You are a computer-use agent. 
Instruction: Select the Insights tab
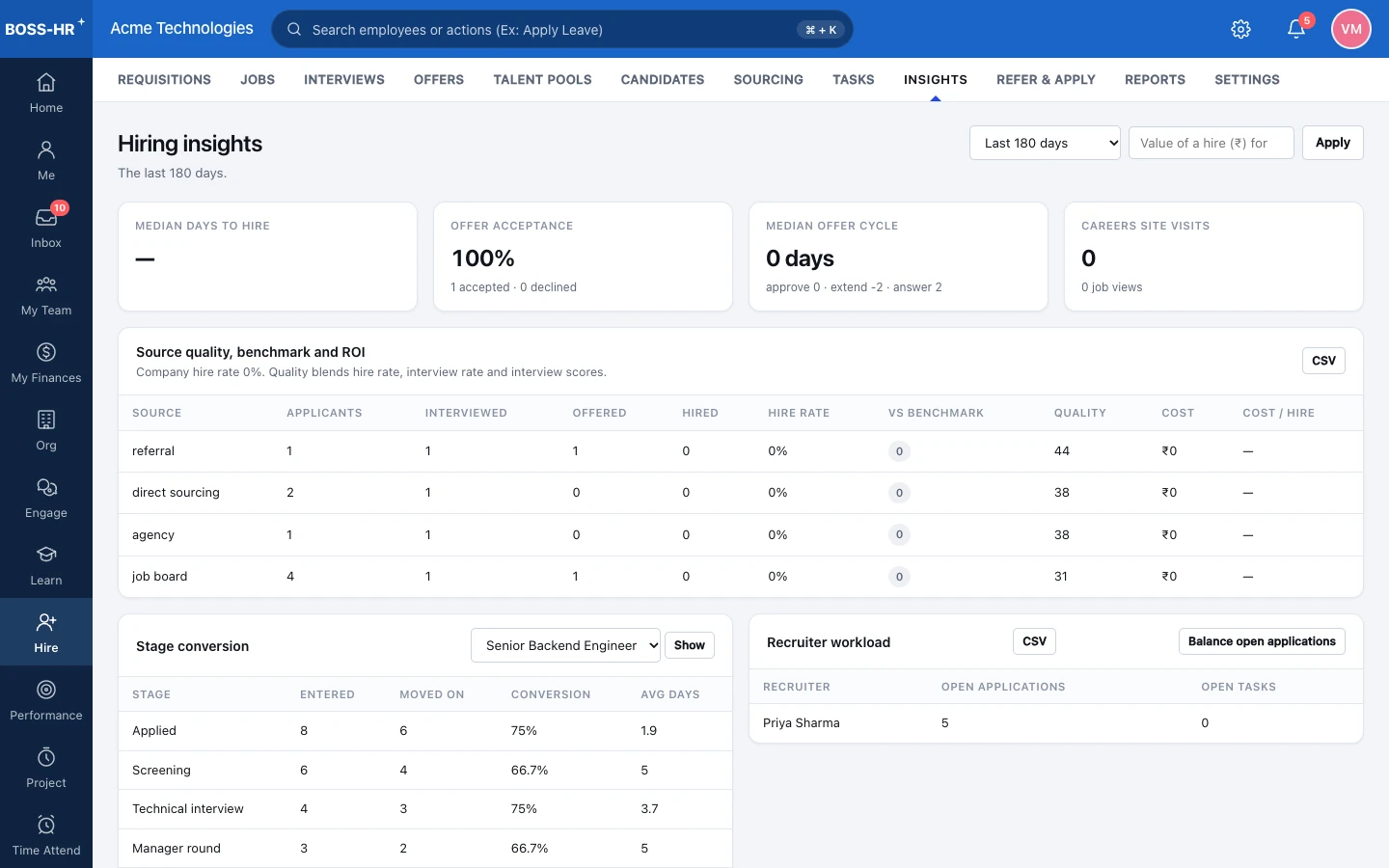click(x=936, y=80)
